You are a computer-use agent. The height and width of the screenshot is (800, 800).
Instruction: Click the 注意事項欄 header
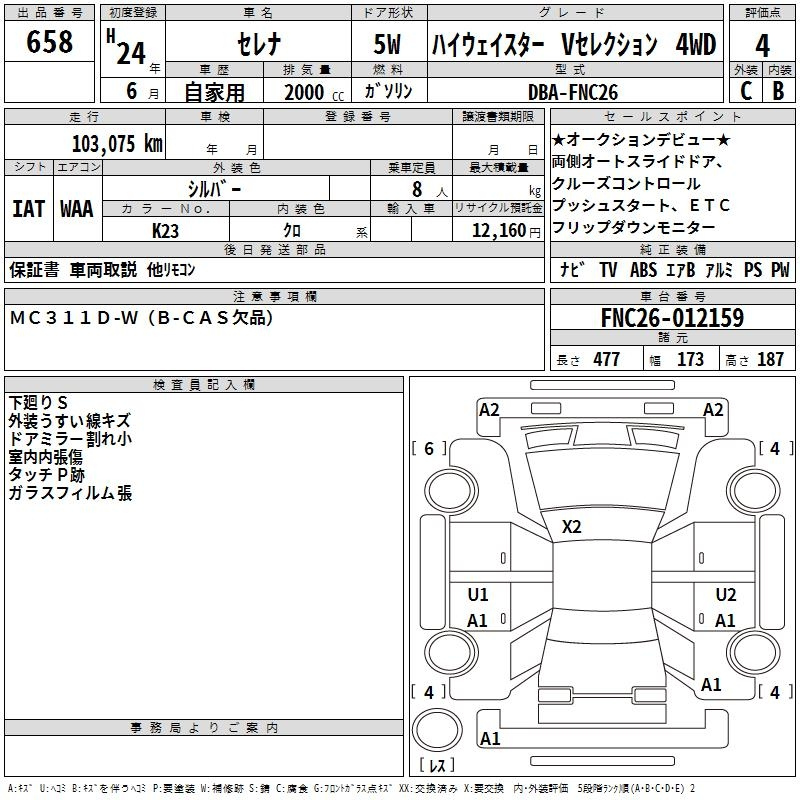(x=274, y=296)
